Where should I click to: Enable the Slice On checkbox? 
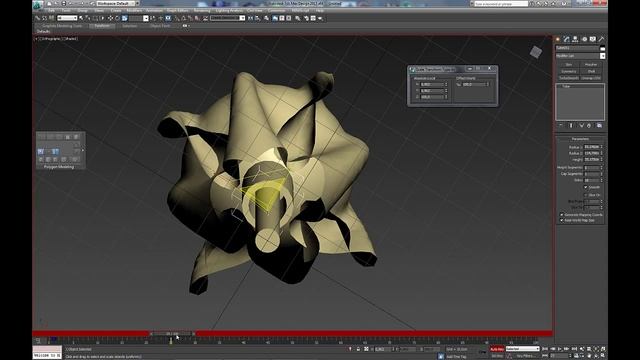[586, 195]
